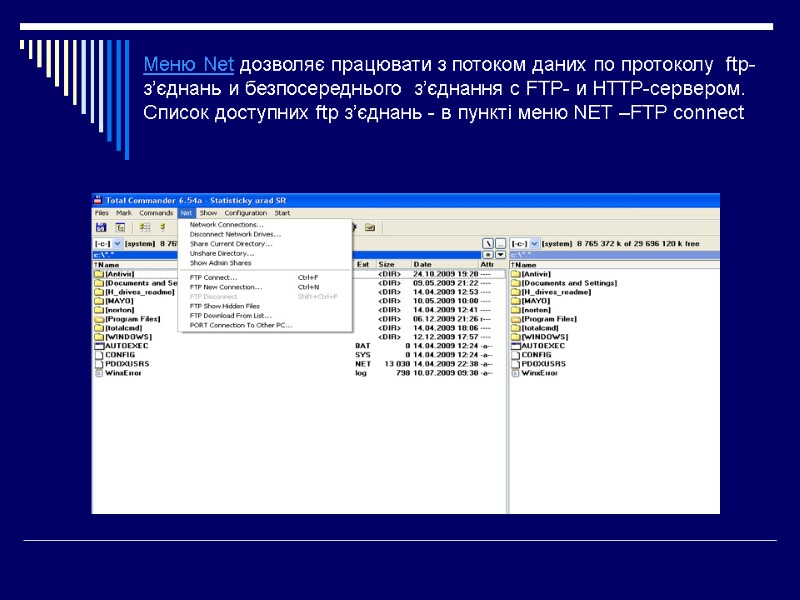This screenshot has height=600, width=800.
Task: Choose PORT Connection To Other PC... entry
Action: tap(265, 325)
